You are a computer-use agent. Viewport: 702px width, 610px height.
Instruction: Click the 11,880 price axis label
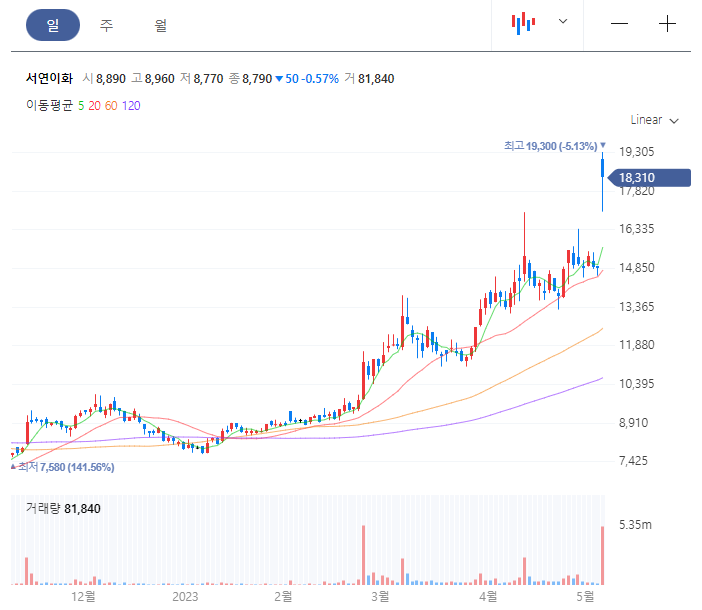pyautogui.click(x=637, y=345)
